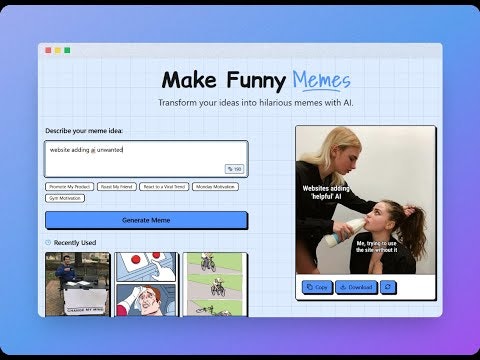This screenshot has width=480, height=360.
Task: Select the two red buttons sweating meme template
Action: (146, 284)
